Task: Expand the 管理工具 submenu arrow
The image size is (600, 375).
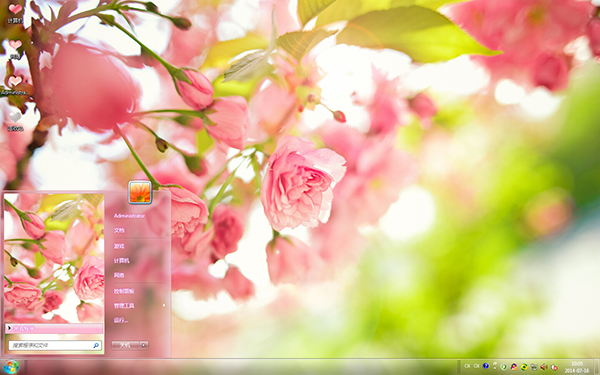Action: coord(164,305)
